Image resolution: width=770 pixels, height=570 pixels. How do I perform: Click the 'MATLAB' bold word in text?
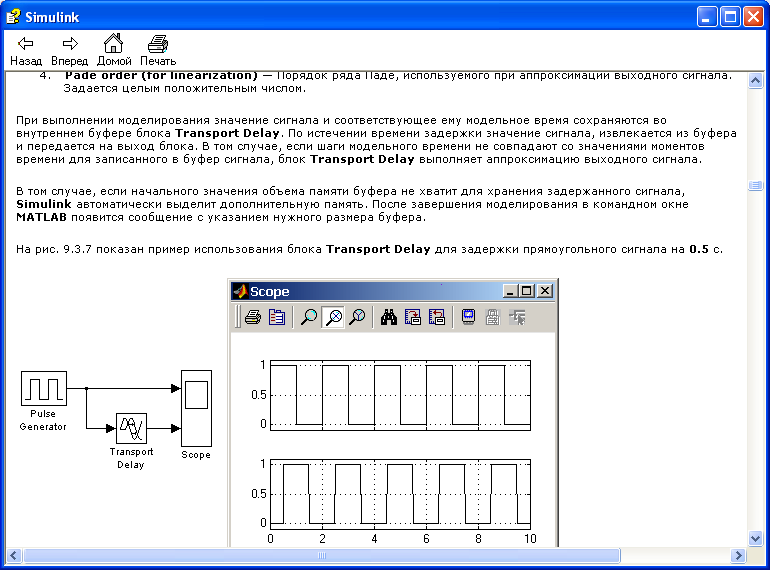41,217
